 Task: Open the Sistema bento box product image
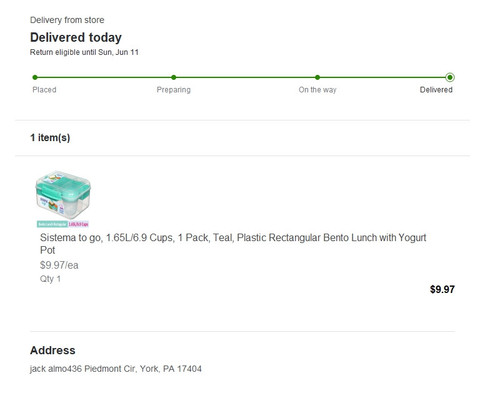coord(63,195)
